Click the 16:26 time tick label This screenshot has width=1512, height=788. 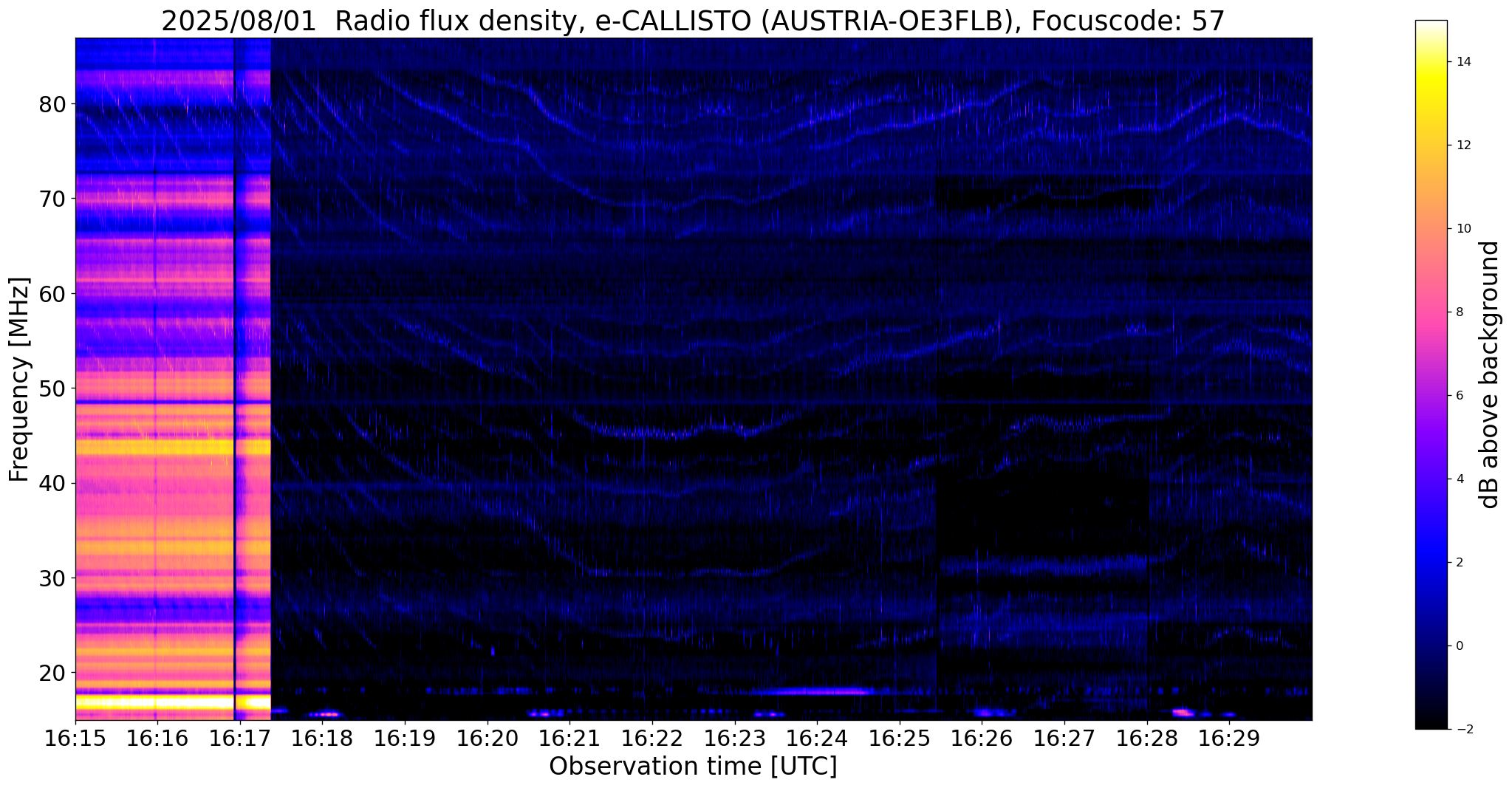pos(982,739)
